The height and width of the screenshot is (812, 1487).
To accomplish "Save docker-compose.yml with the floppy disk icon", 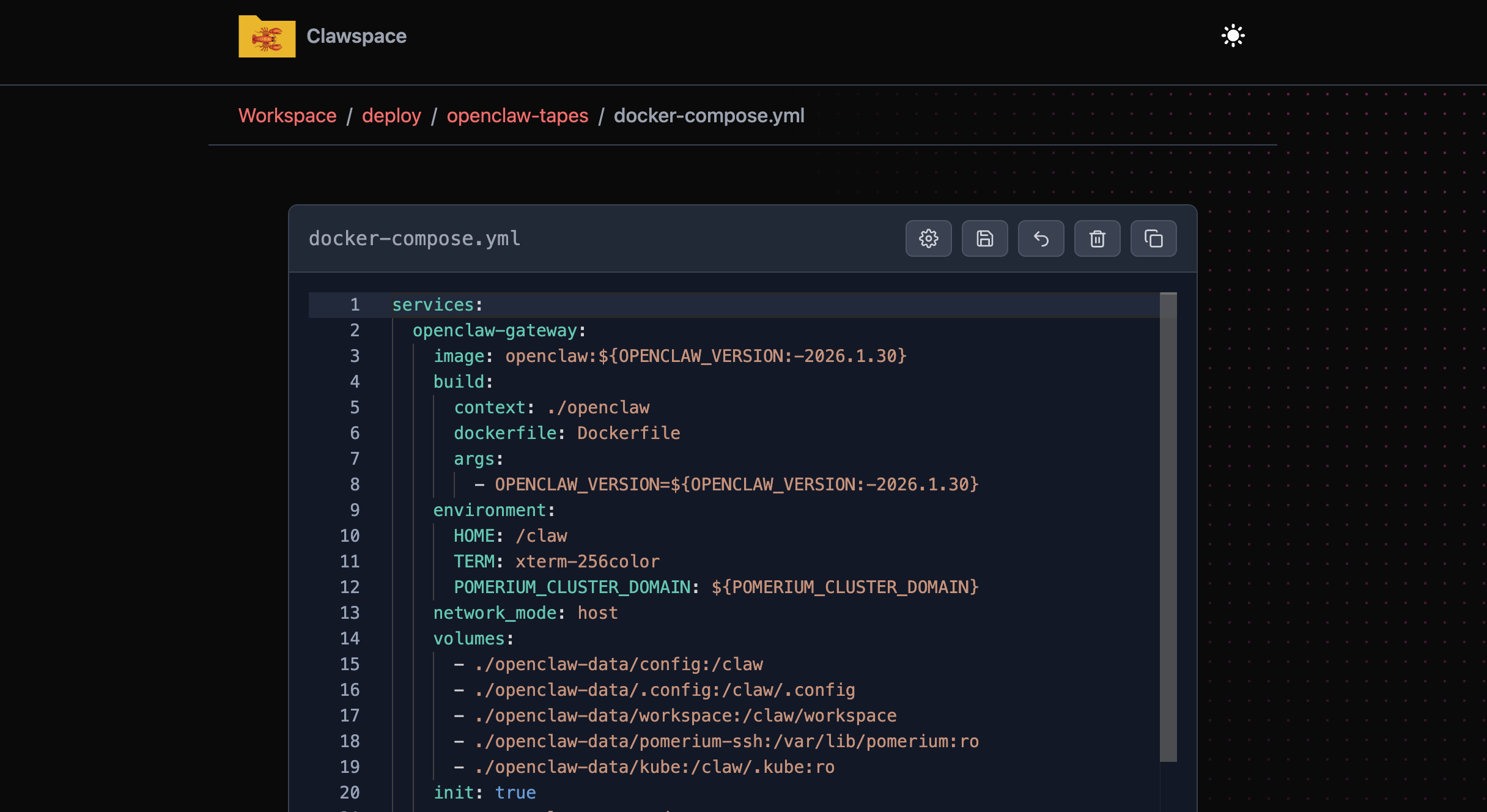I will [984, 238].
